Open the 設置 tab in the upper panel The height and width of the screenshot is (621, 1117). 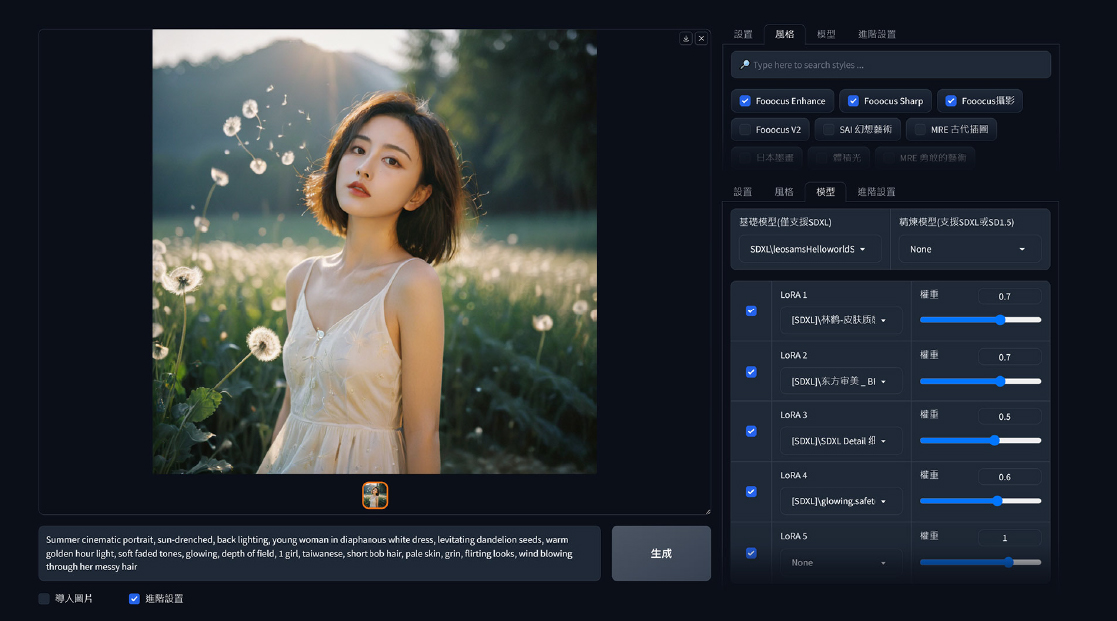(743, 34)
